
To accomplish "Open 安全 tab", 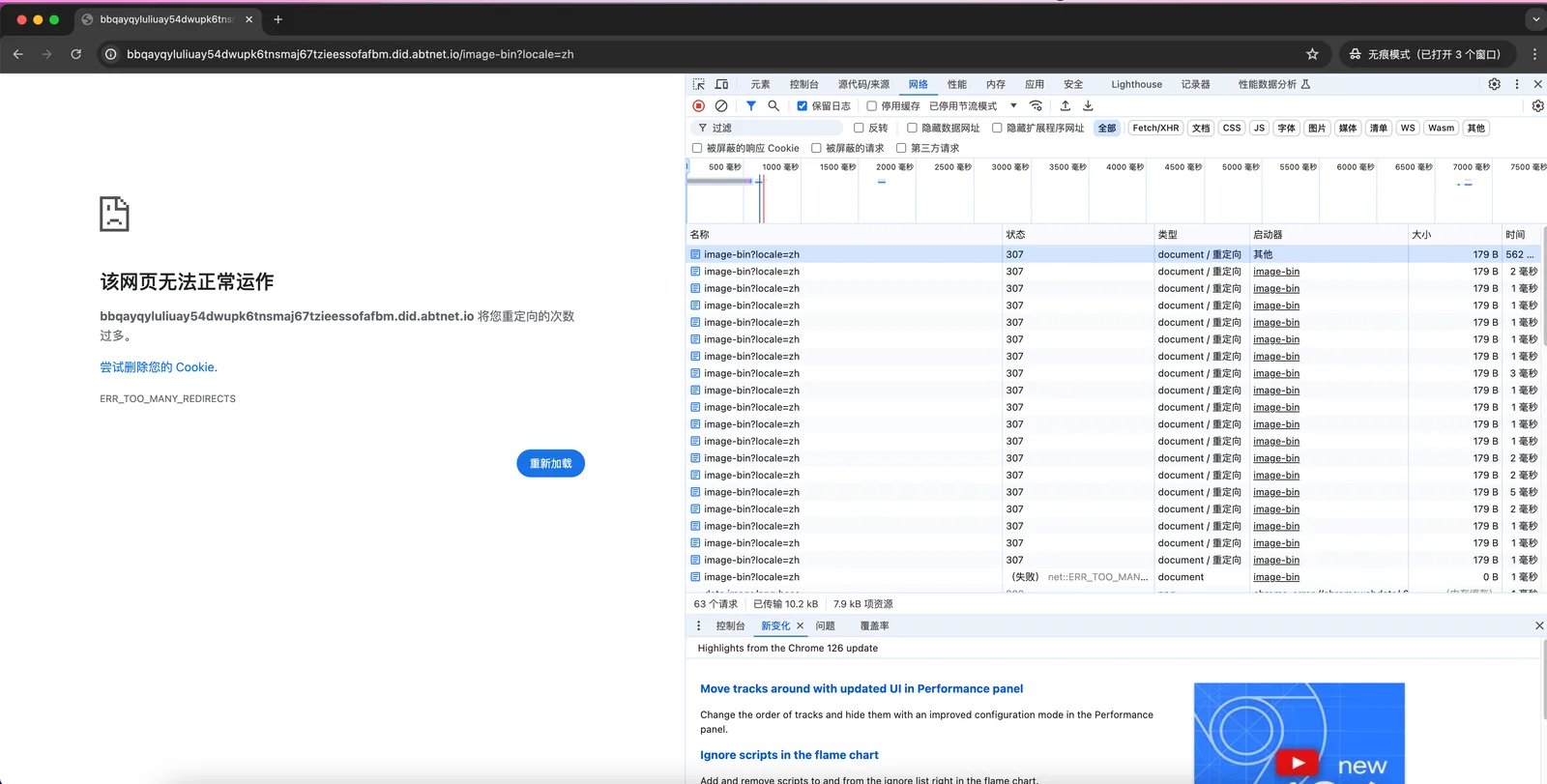I will (1073, 84).
